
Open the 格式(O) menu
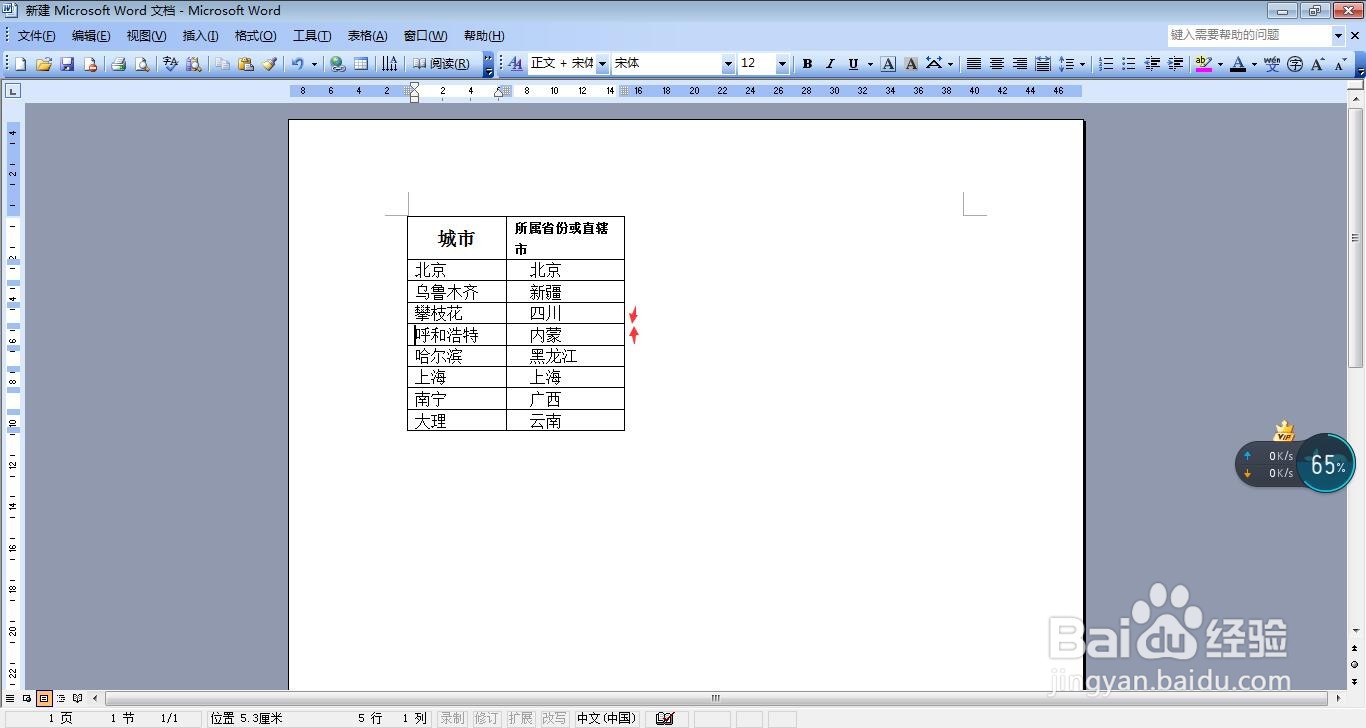pyautogui.click(x=255, y=36)
